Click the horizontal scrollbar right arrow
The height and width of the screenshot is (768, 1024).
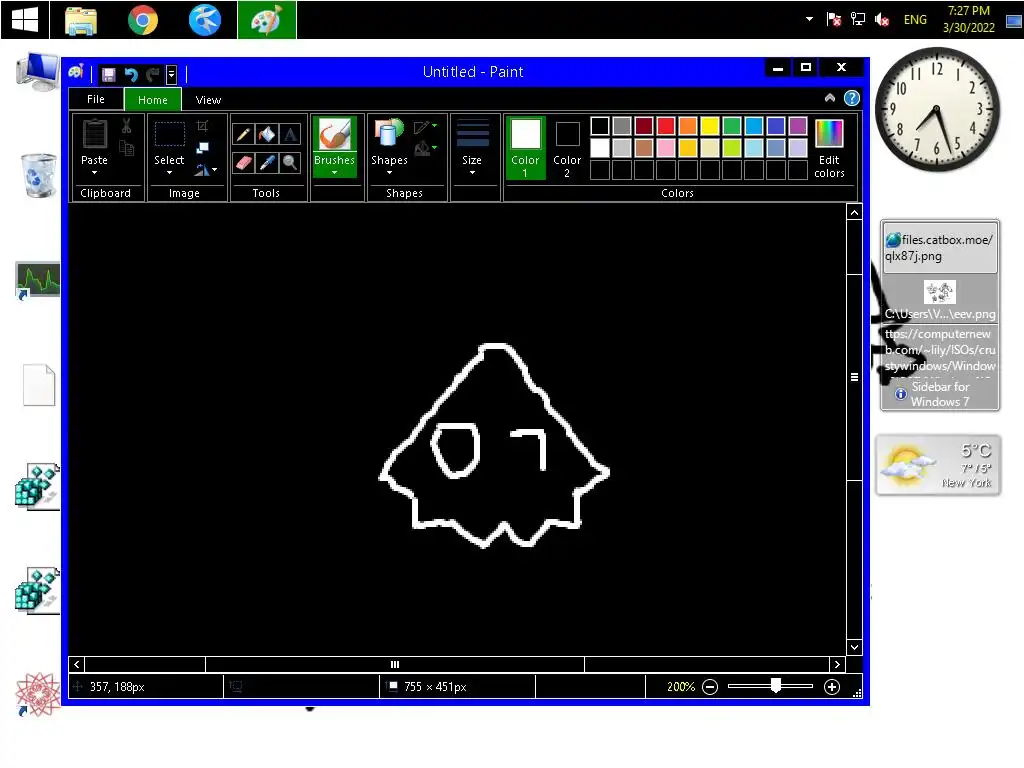click(x=837, y=665)
